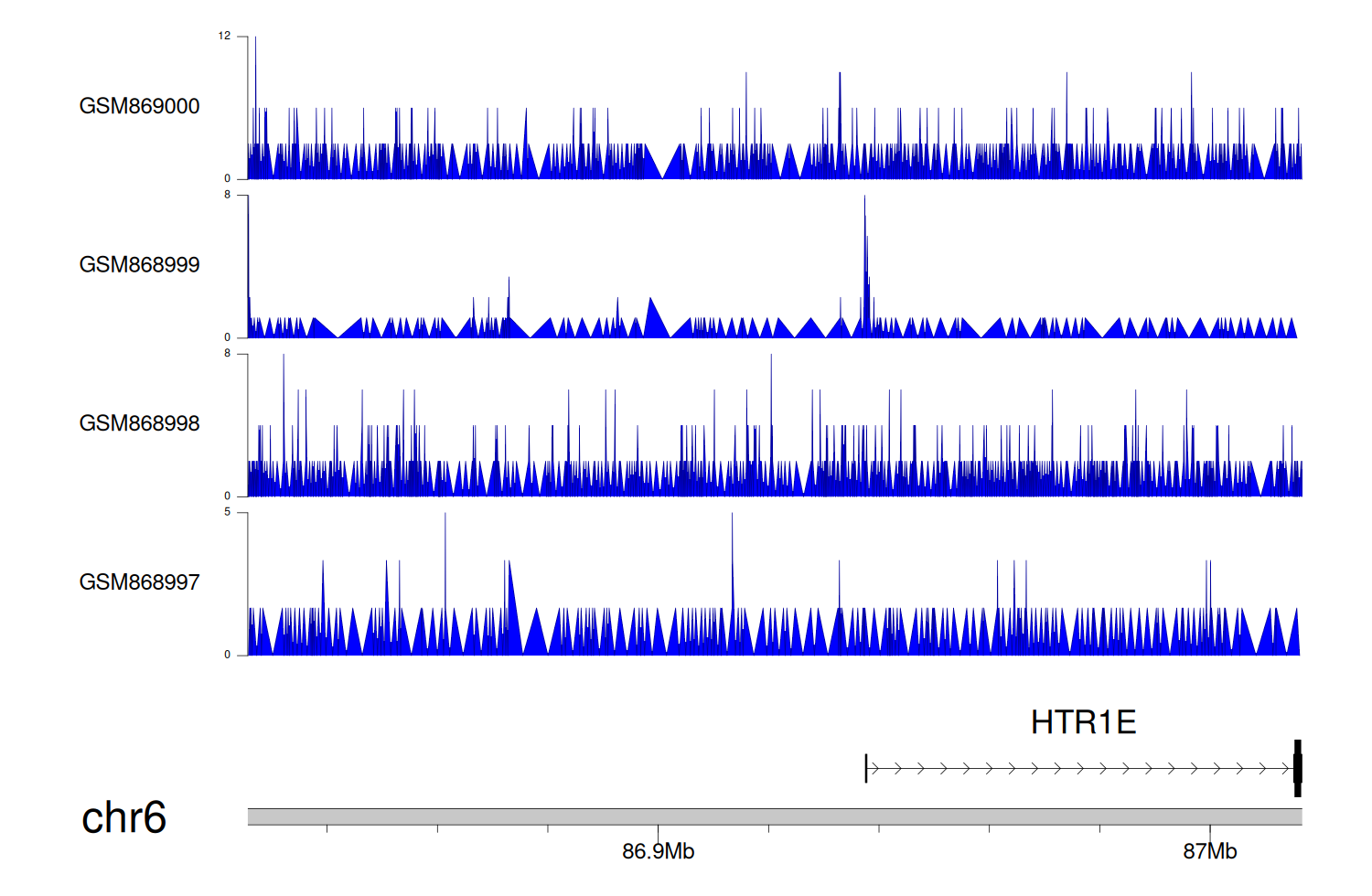Click the GSM869000 track label

click(139, 106)
